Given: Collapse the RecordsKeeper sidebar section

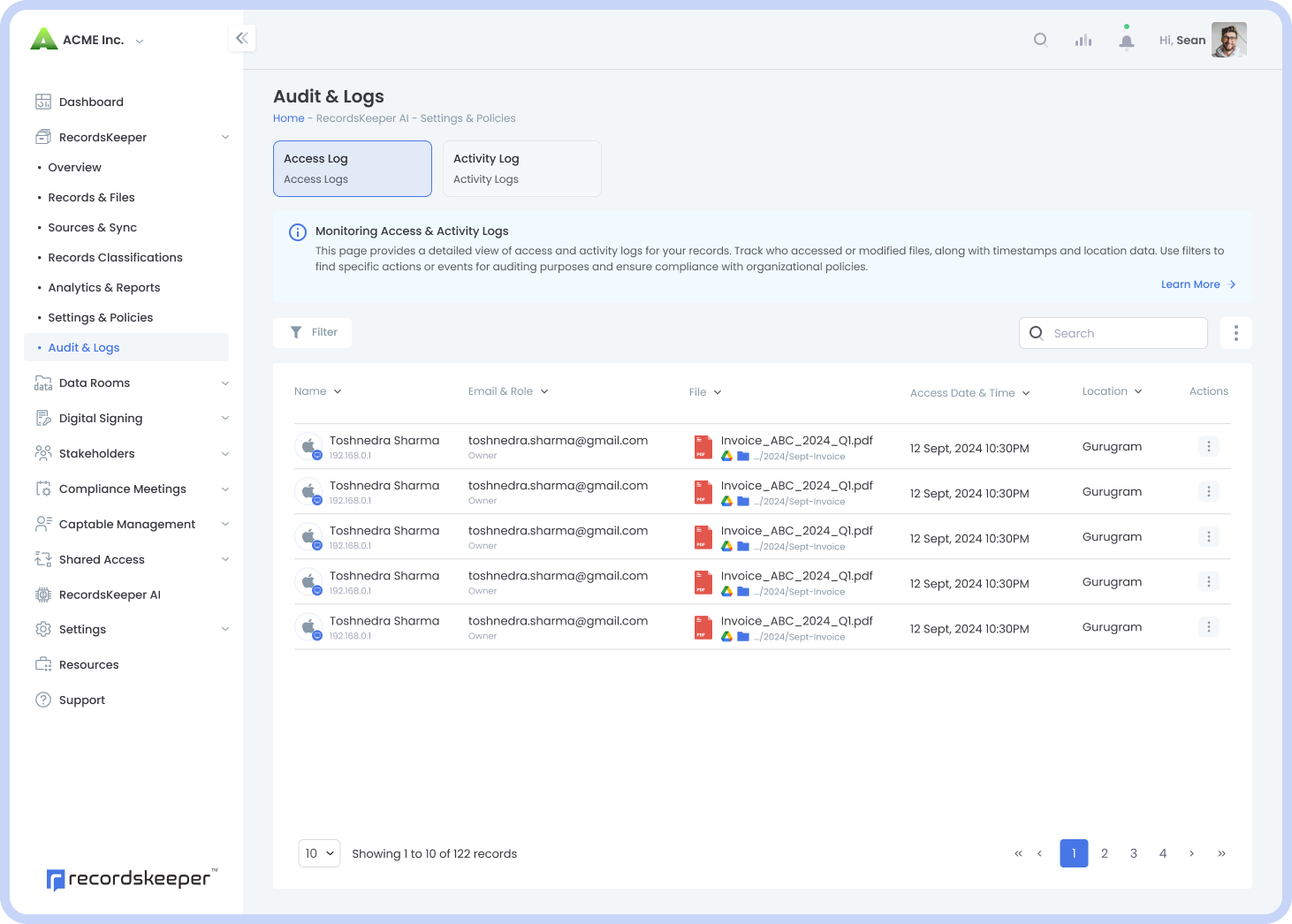Looking at the screenshot, I should [x=225, y=137].
